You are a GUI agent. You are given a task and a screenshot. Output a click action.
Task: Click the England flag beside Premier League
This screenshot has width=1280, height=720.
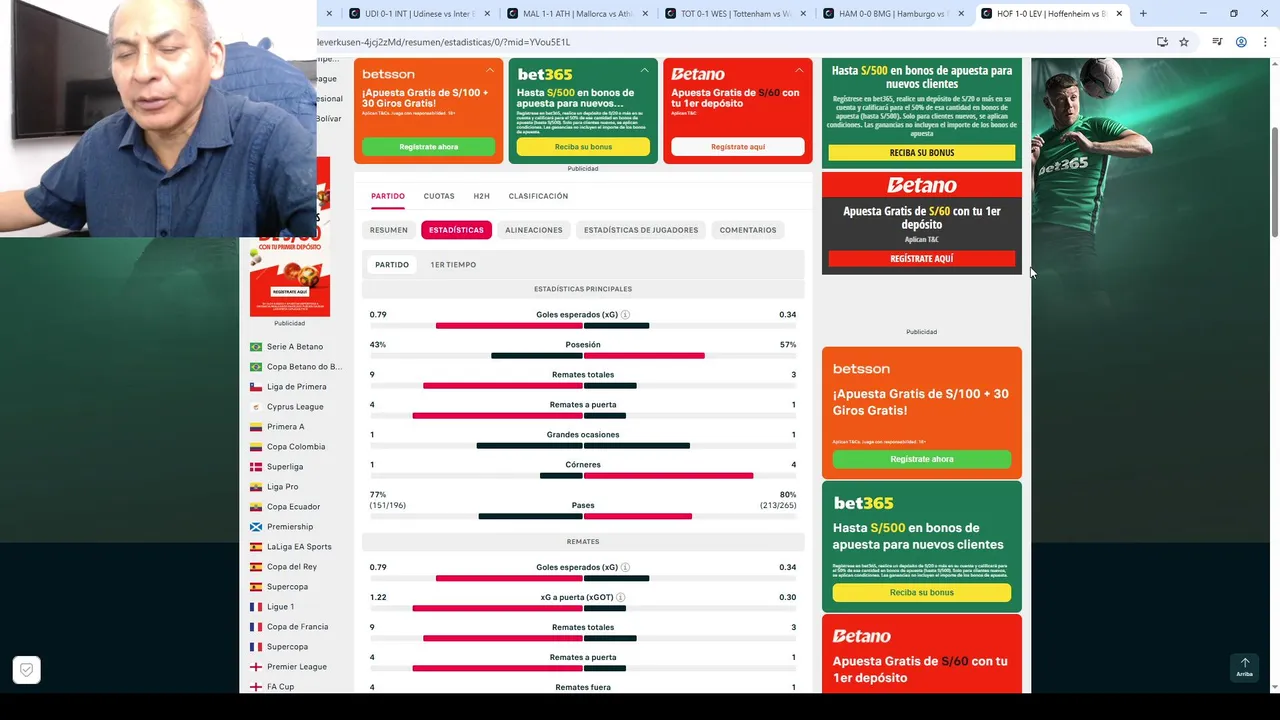pos(256,667)
